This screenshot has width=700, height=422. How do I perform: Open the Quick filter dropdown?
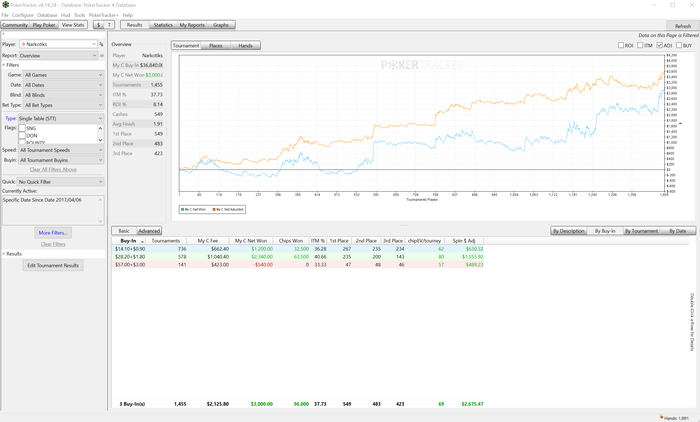[x=60, y=182]
